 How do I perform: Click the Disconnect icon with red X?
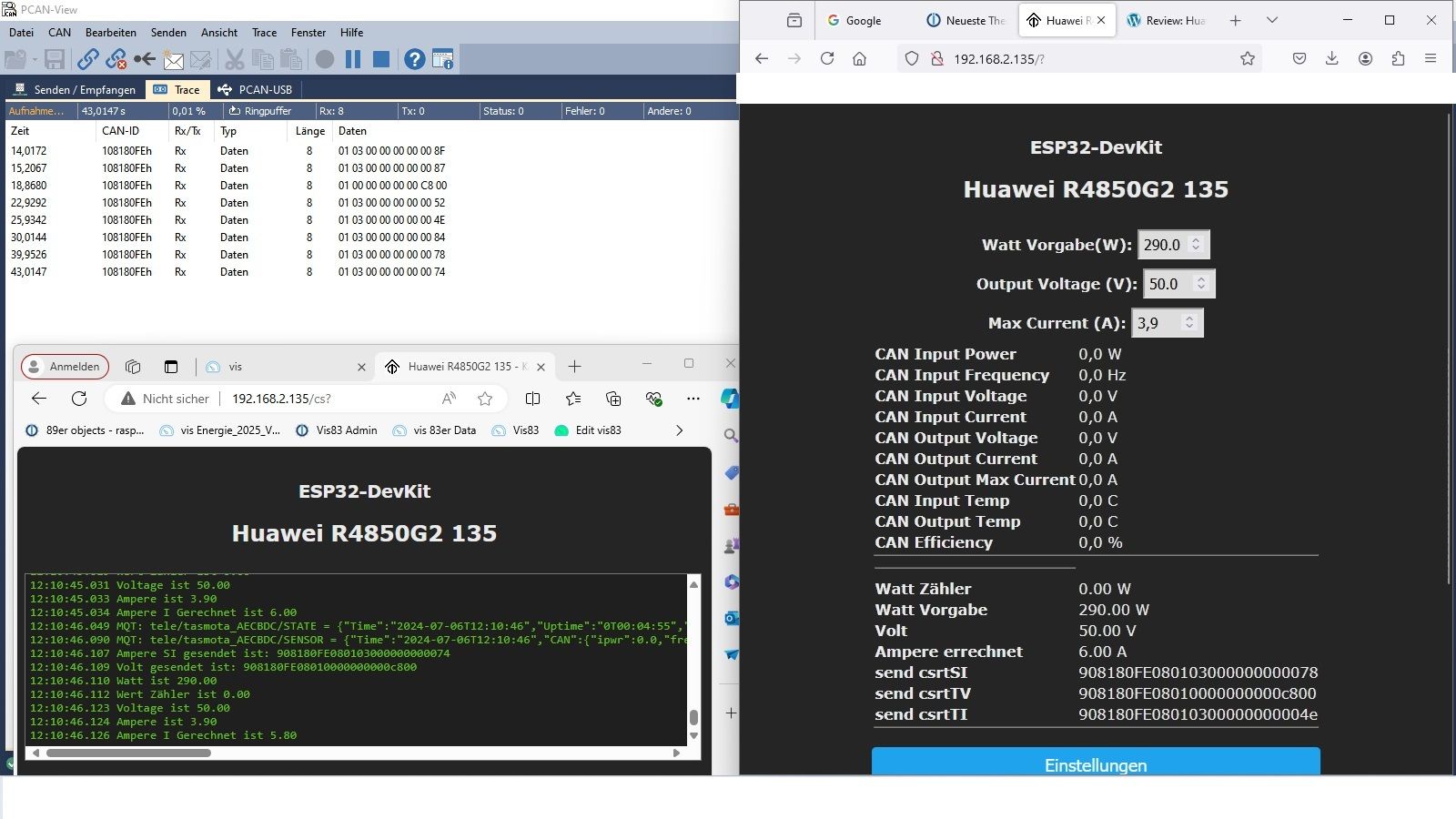(116, 60)
